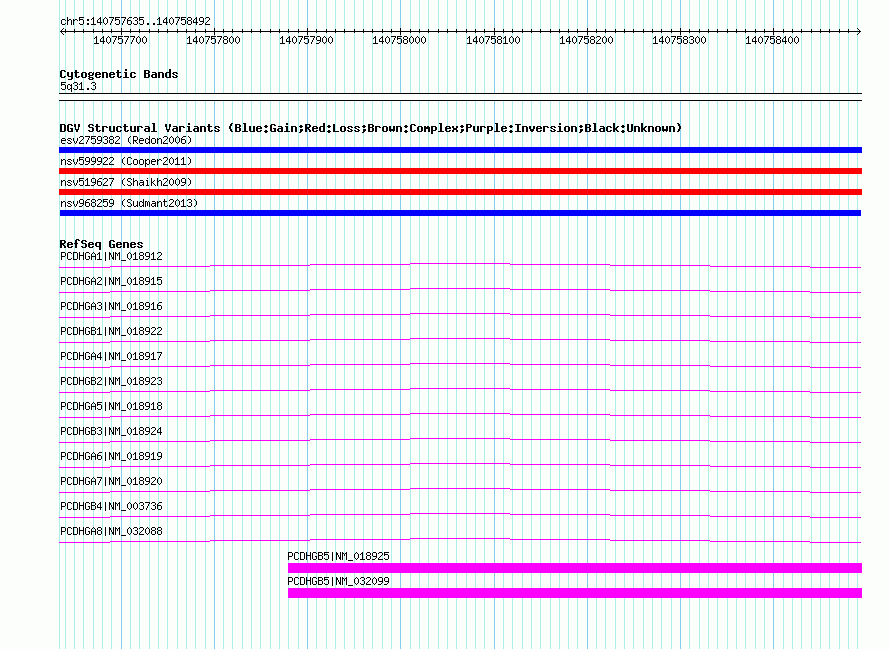Screen dimensions: 890x649
Task: Open variant nsv599922 (Cooper2011) label
Action: tap(126, 161)
